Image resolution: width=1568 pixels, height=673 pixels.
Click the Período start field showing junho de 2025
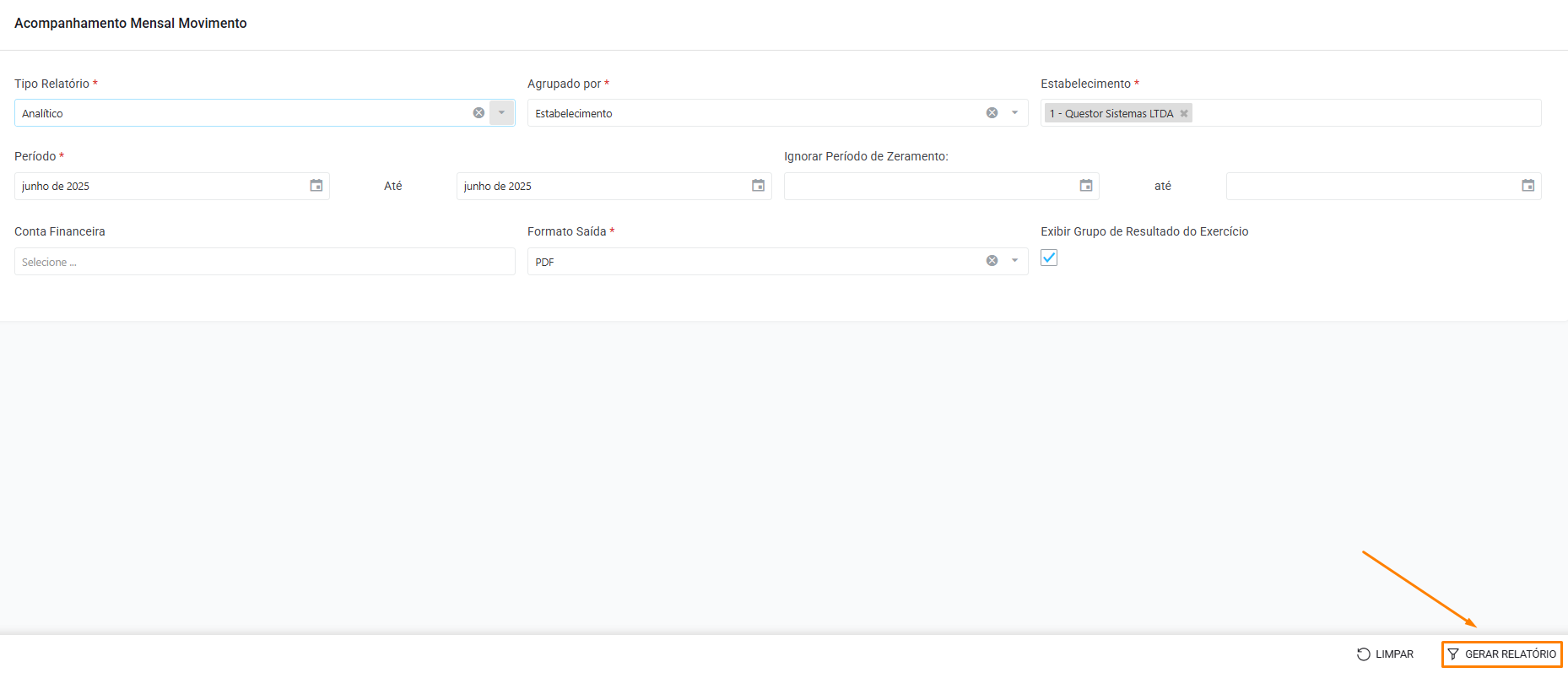[160, 186]
